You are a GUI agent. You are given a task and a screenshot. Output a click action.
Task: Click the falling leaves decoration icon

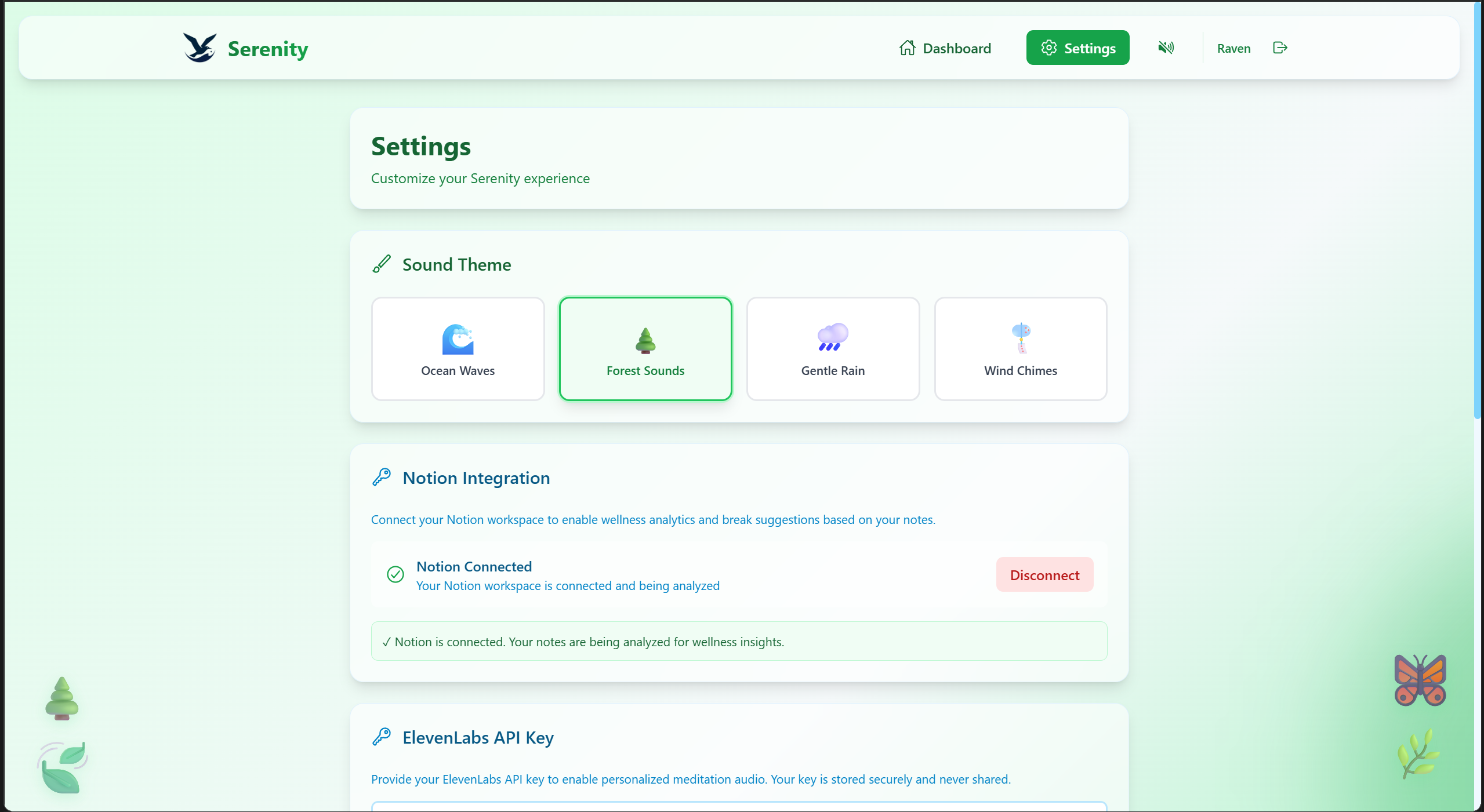pyautogui.click(x=63, y=767)
